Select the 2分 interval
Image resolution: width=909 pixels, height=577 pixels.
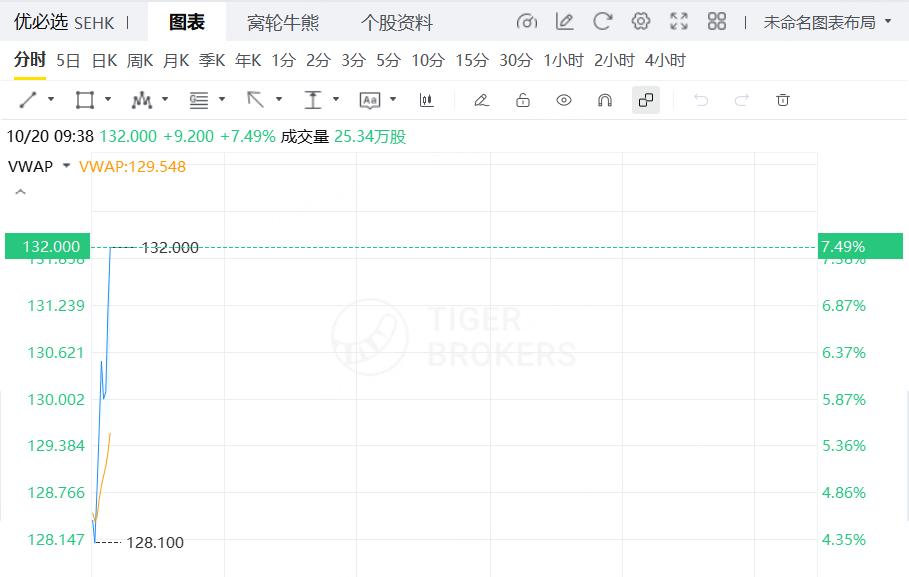(x=319, y=60)
